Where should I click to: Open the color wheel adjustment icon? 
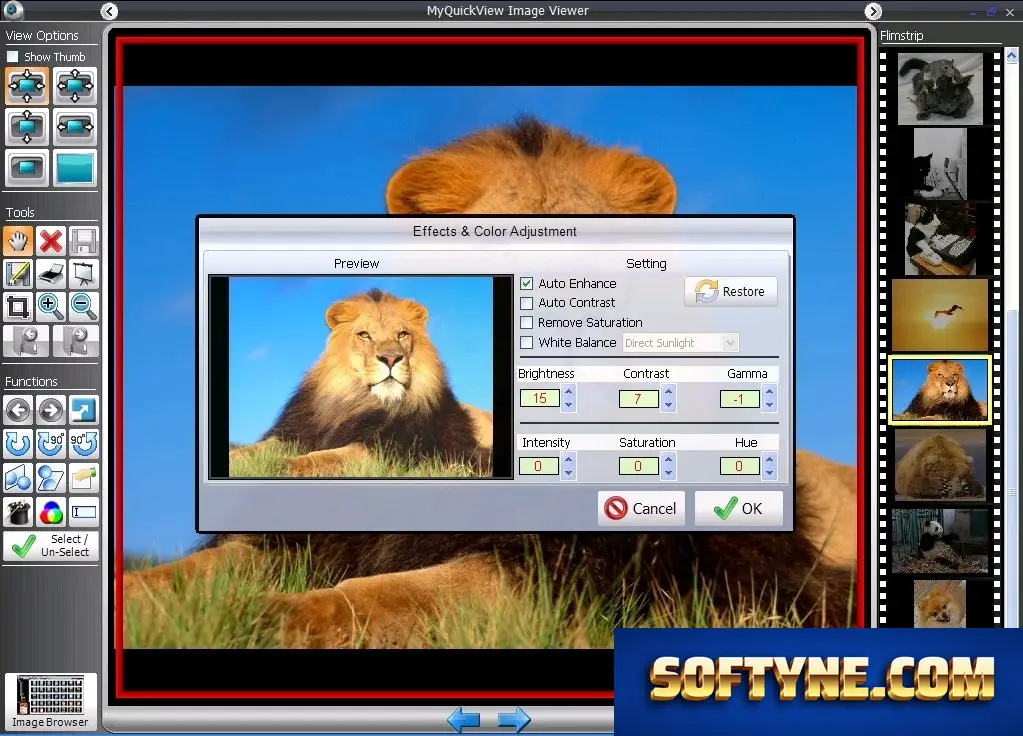click(x=51, y=513)
